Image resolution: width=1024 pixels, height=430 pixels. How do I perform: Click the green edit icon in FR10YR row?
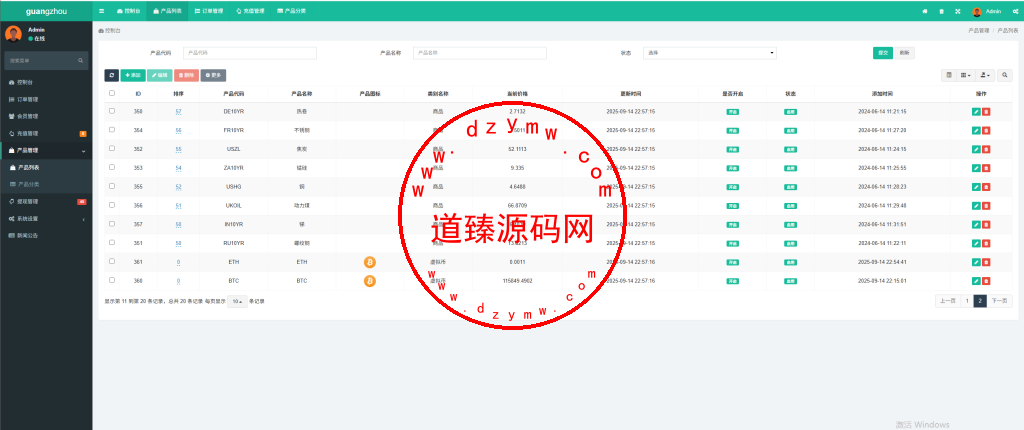click(x=976, y=131)
